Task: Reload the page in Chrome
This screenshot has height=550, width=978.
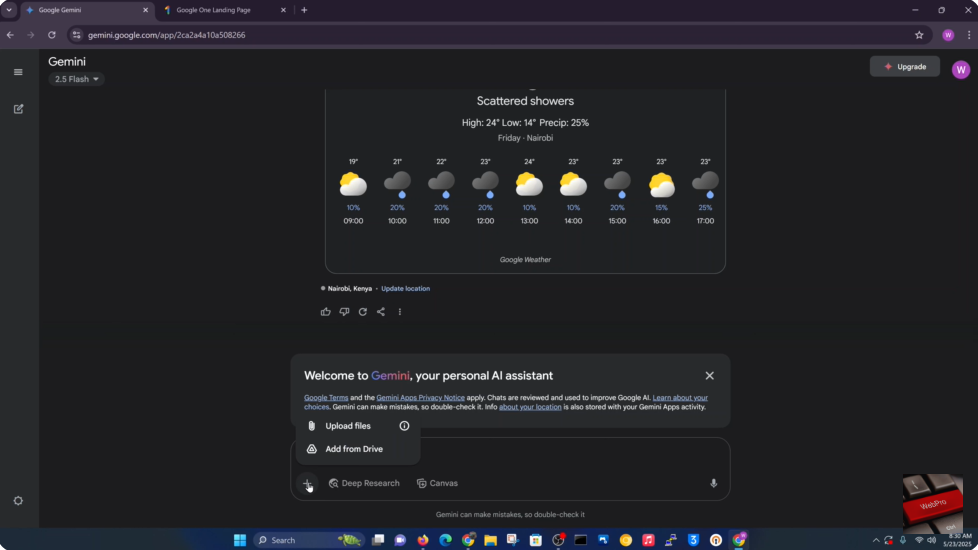Action: 52,35
